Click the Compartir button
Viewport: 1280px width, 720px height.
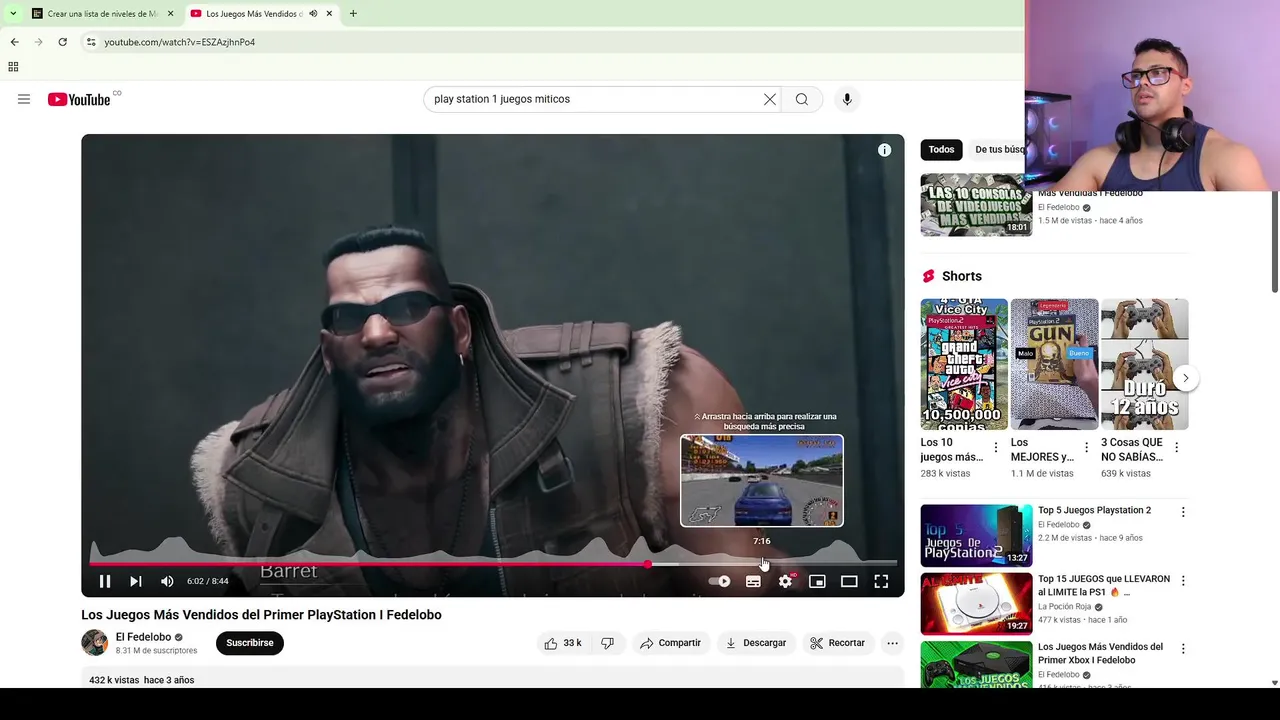(670, 643)
